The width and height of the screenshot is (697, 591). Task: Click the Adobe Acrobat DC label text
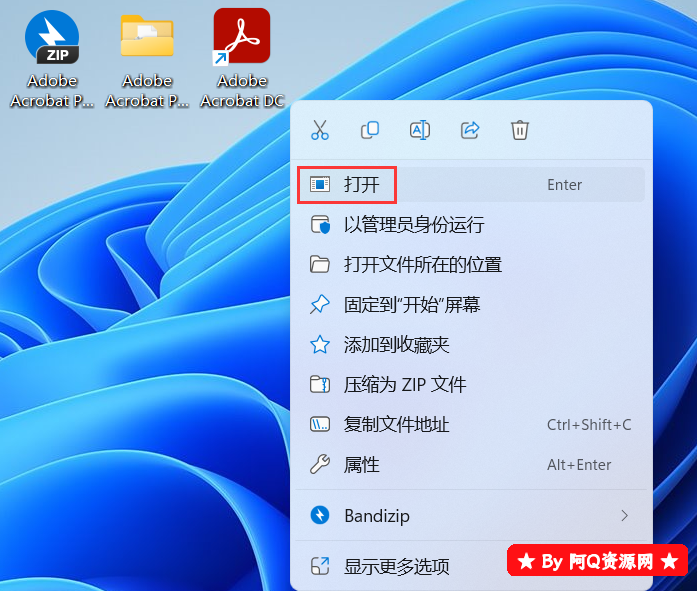click(x=242, y=91)
